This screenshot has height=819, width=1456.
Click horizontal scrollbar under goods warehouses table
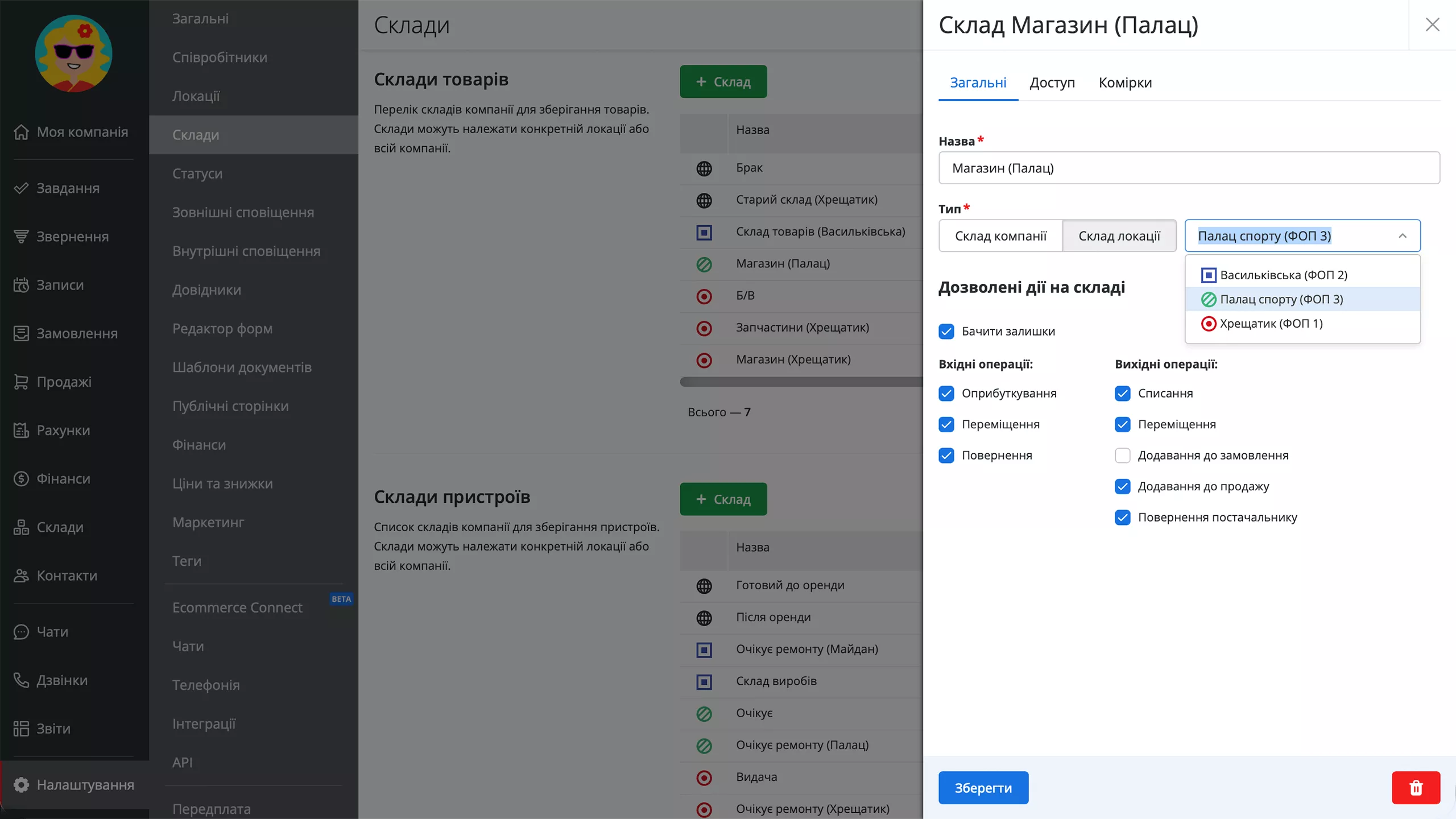click(801, 382)
